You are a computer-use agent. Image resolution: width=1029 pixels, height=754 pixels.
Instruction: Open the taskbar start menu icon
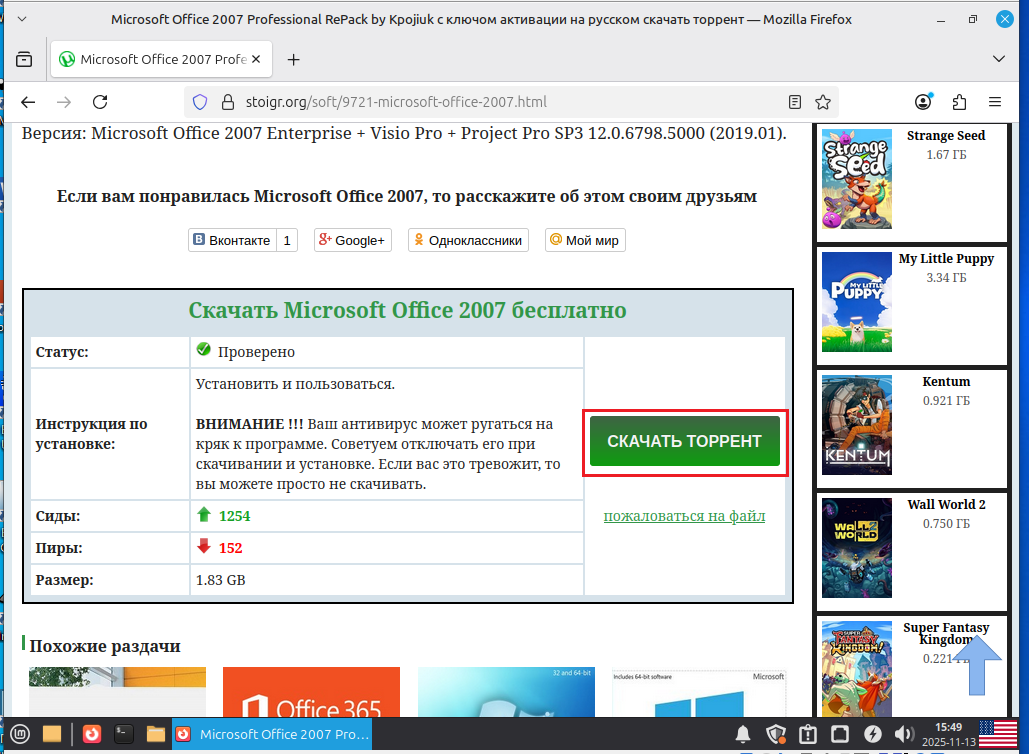20,734
